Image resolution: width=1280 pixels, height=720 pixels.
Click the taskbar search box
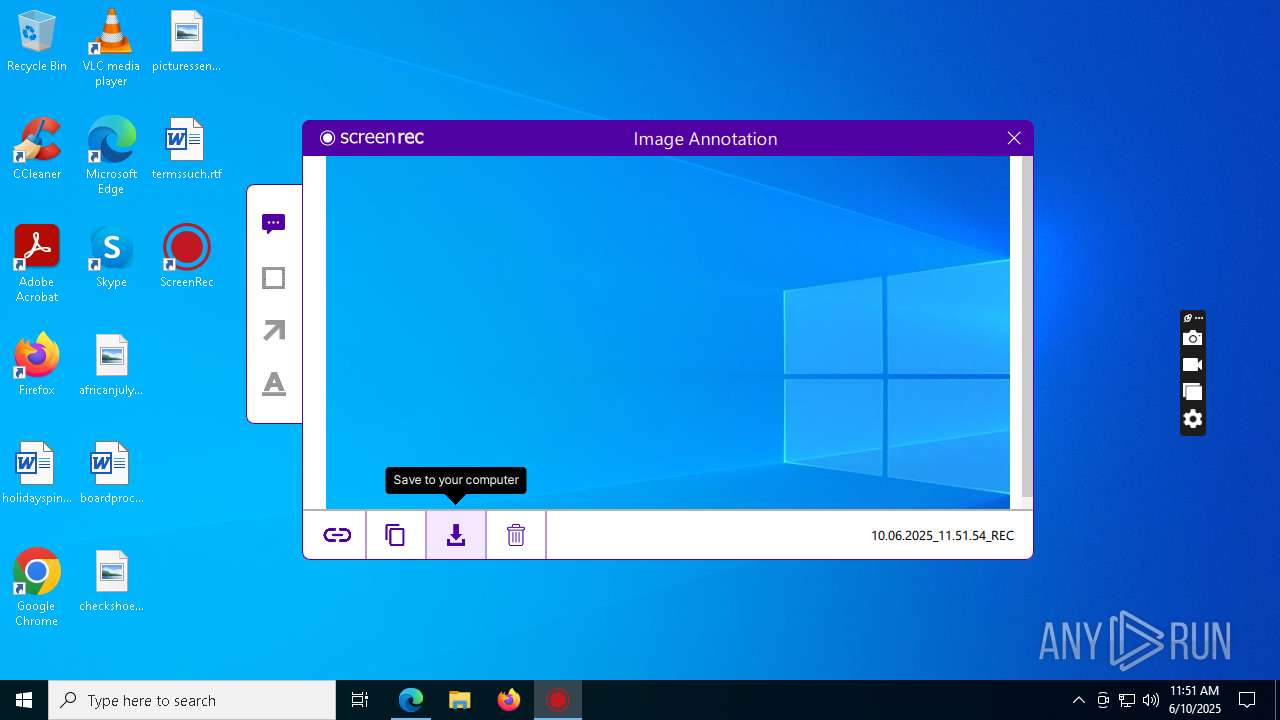pos(192,700)
